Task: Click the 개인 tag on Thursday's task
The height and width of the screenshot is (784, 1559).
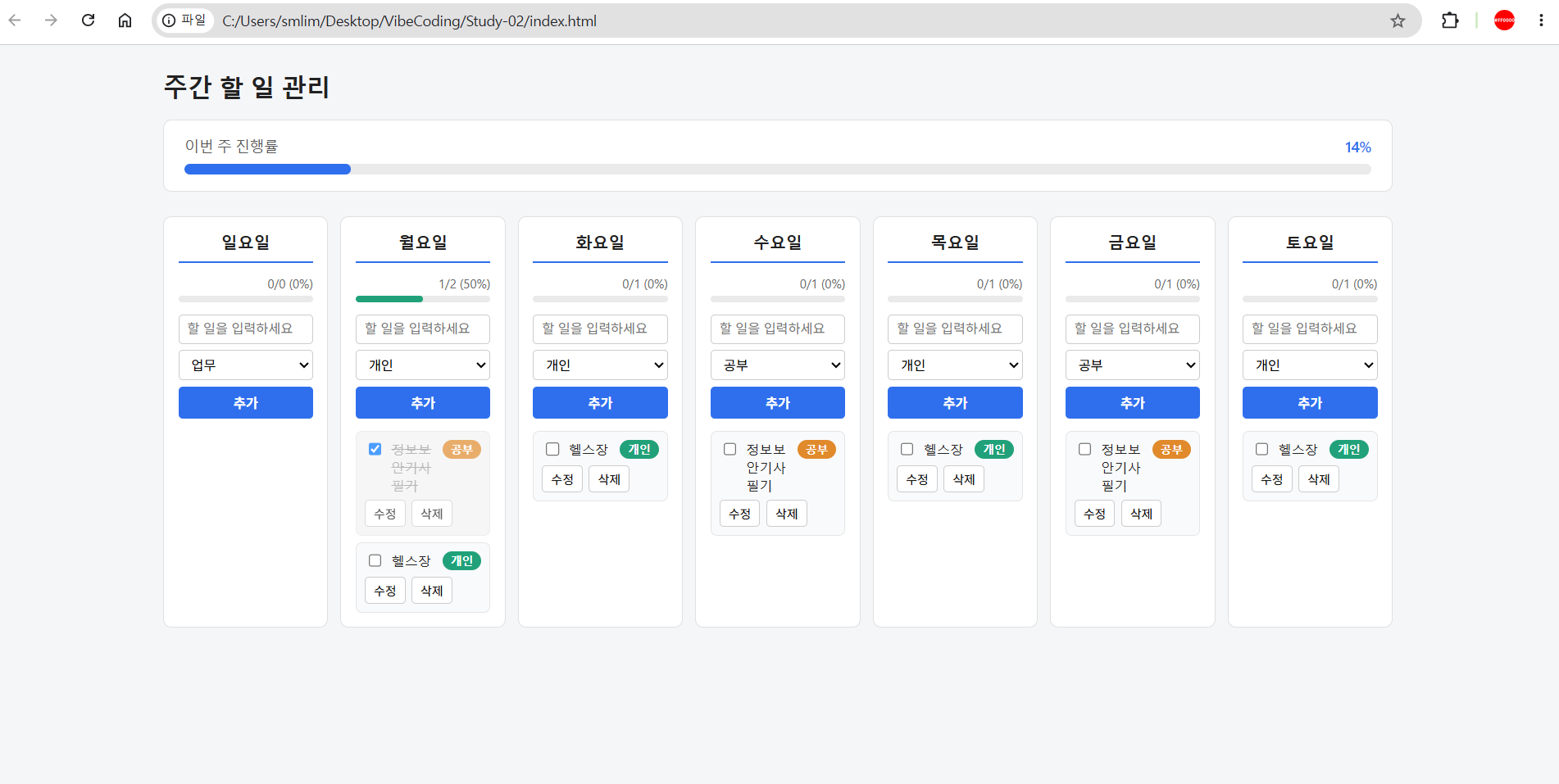Action: point(994,449)
